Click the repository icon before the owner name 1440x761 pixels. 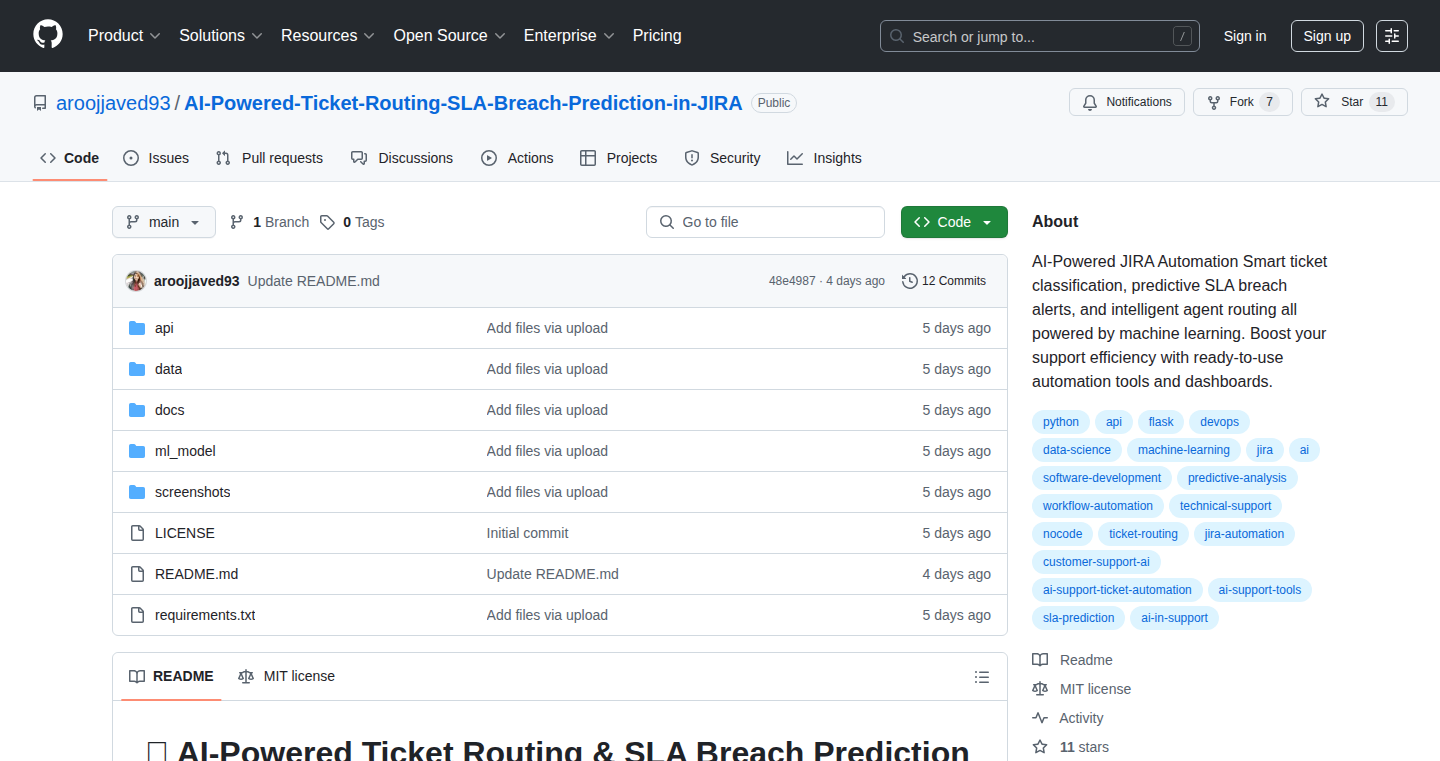pos(40,103)
